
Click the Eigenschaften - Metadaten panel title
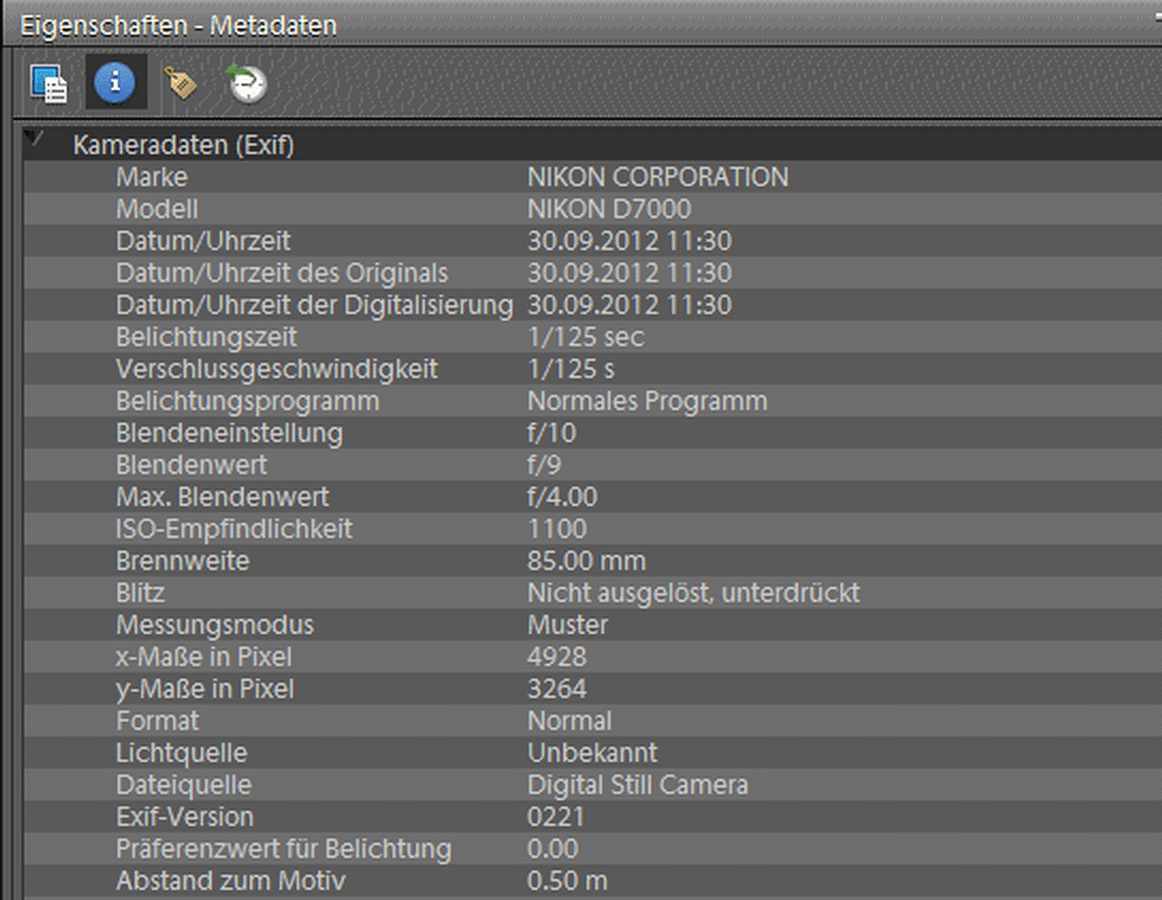point(178,25)
